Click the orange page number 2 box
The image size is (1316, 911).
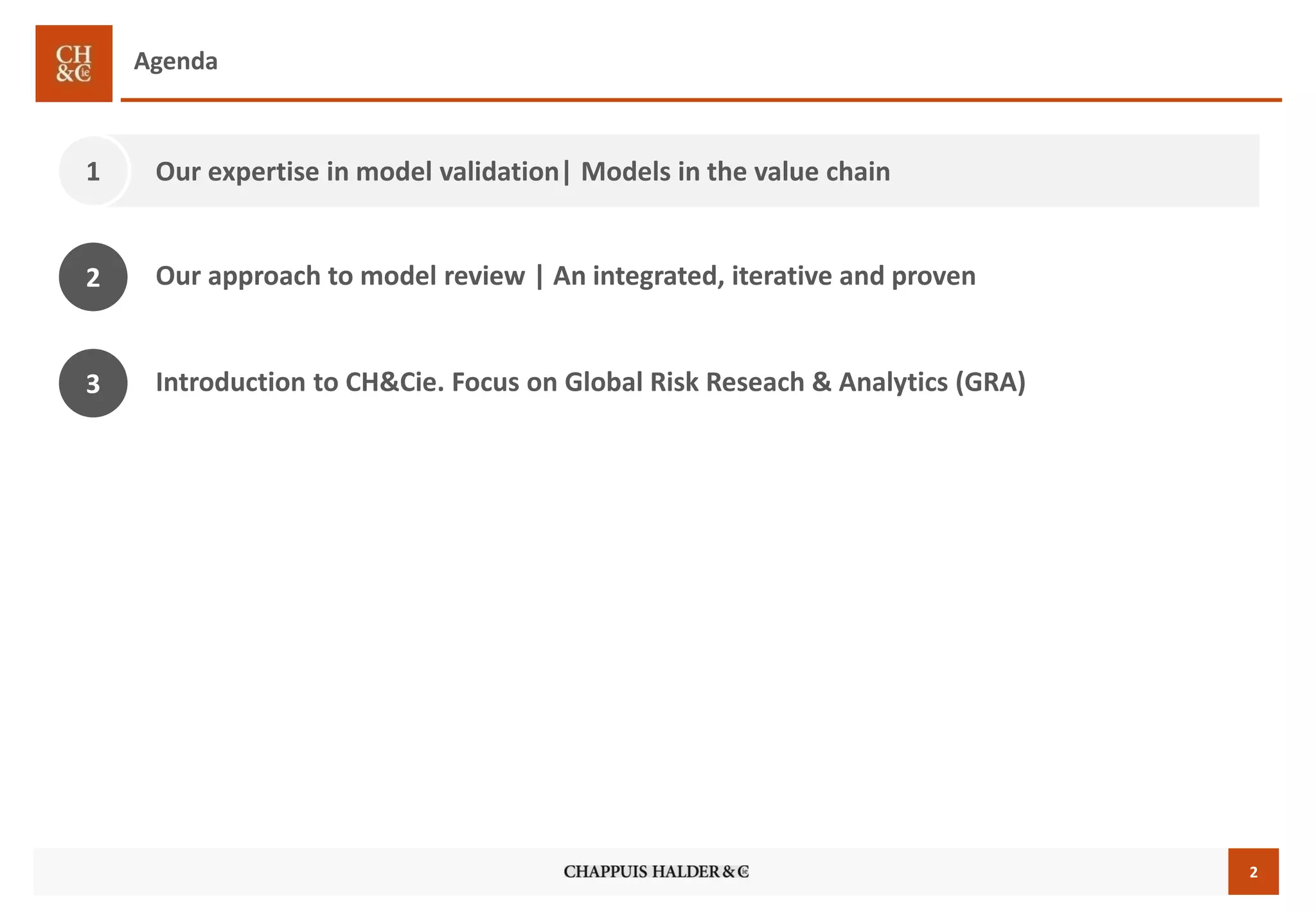click(x=1253, y=871)
